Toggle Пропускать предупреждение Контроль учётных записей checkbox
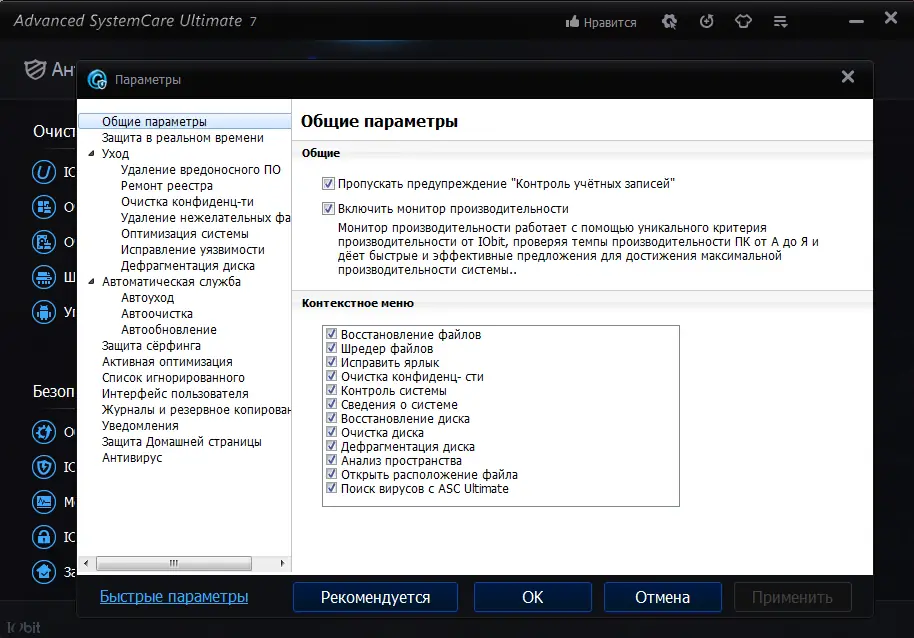914x638 pixels. [x=328, y=184]
